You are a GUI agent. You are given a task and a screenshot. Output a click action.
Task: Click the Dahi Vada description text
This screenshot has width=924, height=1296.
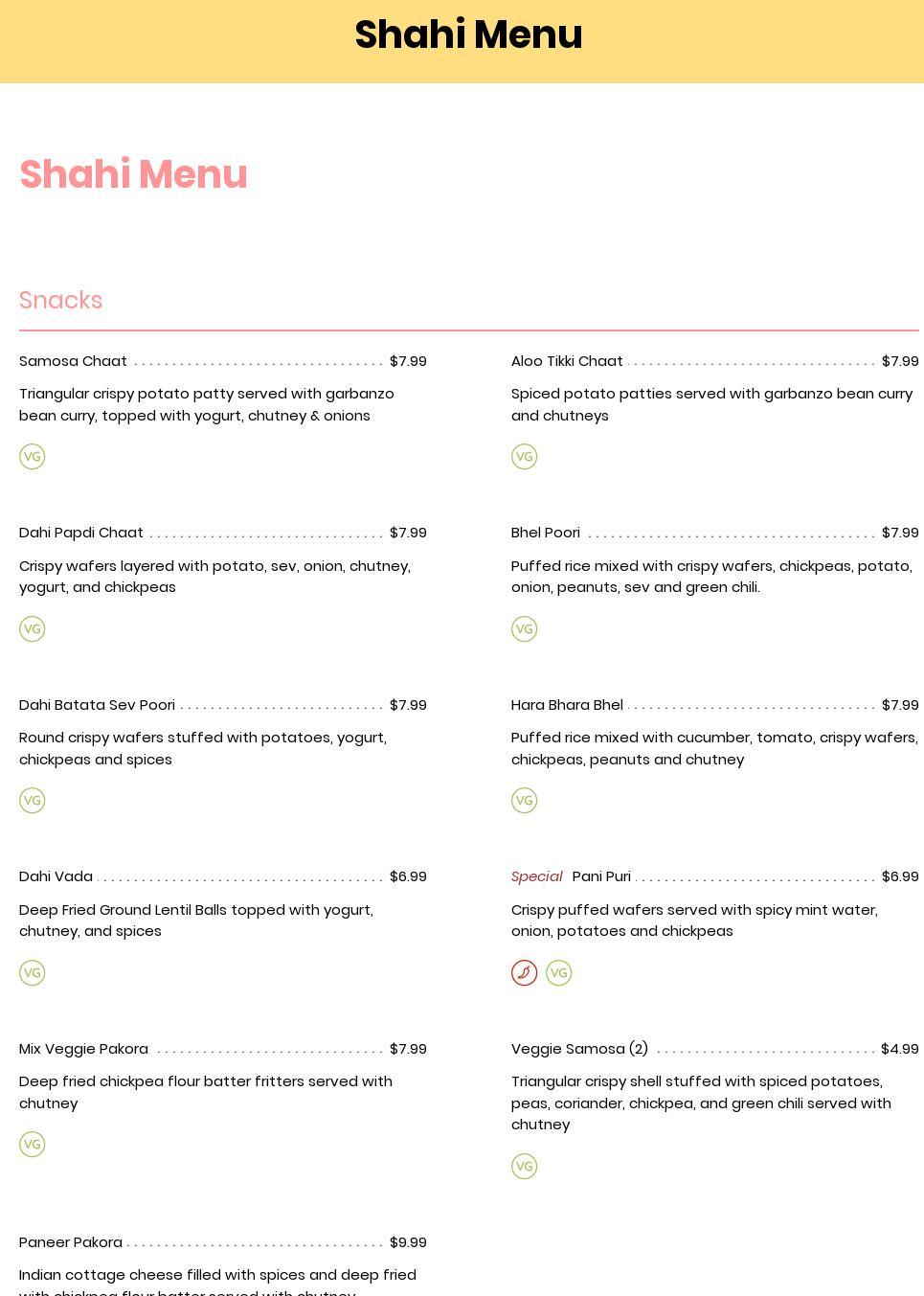pos(195,921)
